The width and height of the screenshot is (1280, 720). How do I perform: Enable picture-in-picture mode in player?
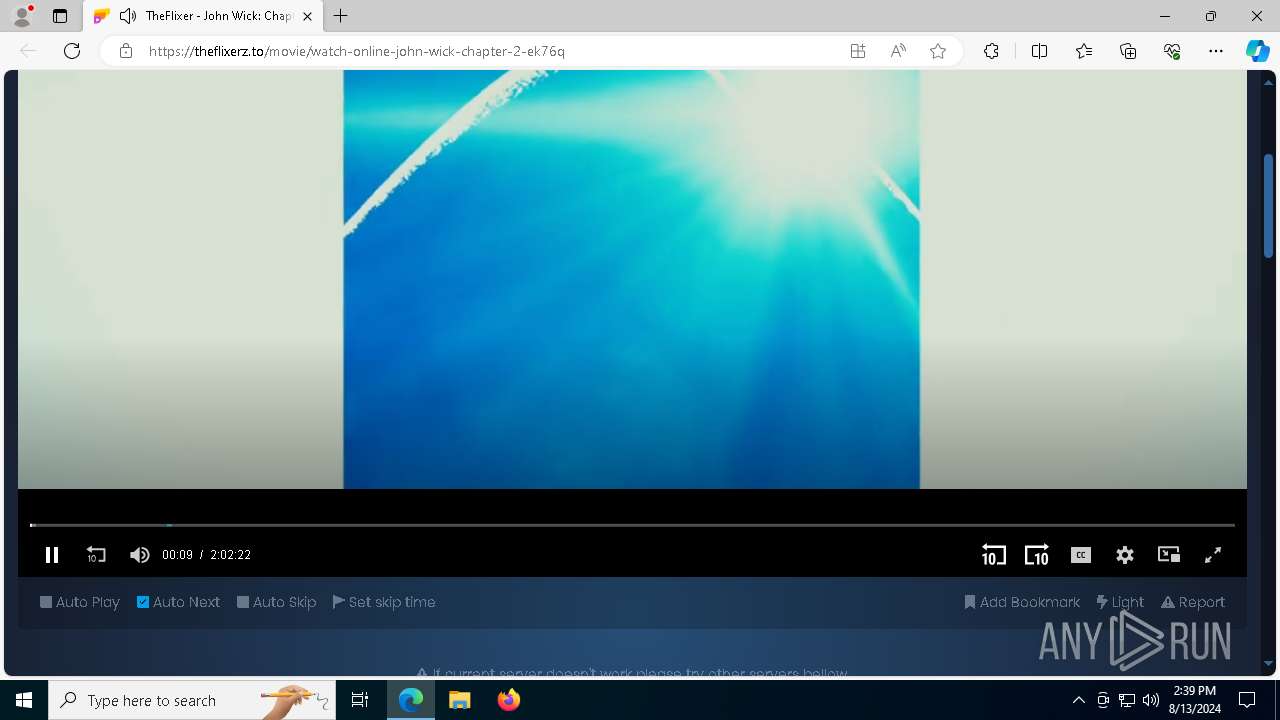1169,555
